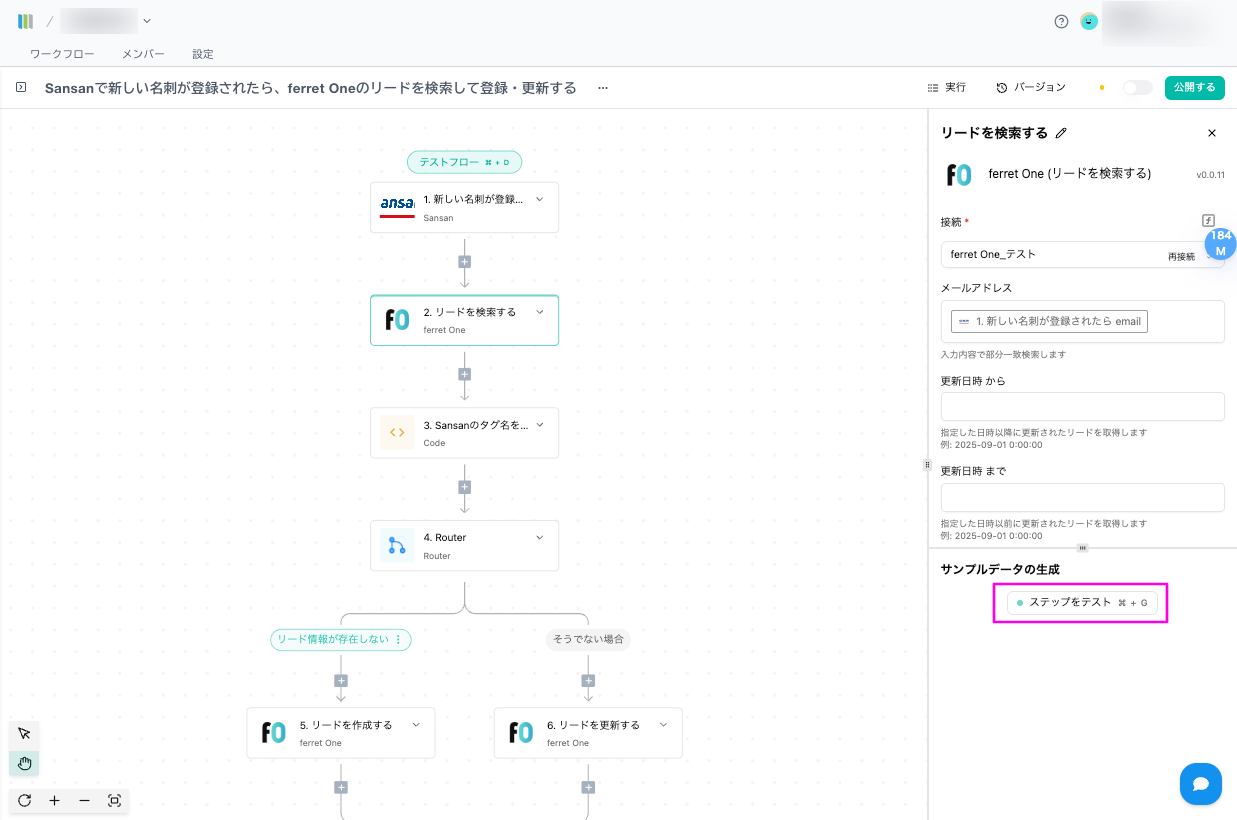Open the バージョン history
The width and height of the screenshot is (1237, 820).
tap(1031, 88)
